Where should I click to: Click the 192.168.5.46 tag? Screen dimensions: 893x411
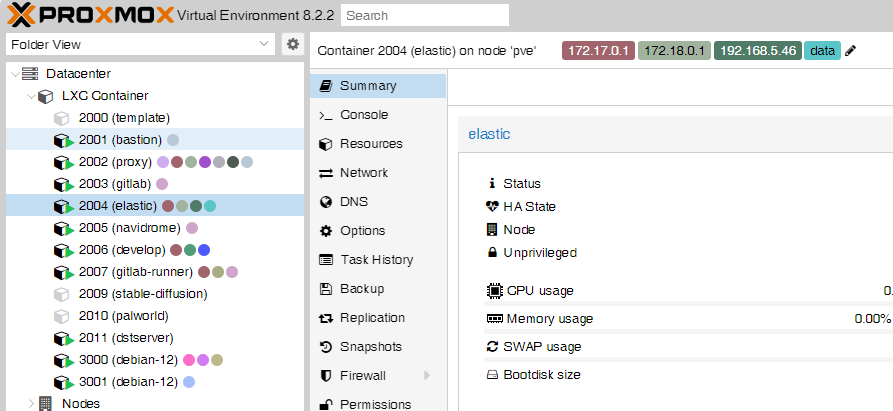click(757, 51)
